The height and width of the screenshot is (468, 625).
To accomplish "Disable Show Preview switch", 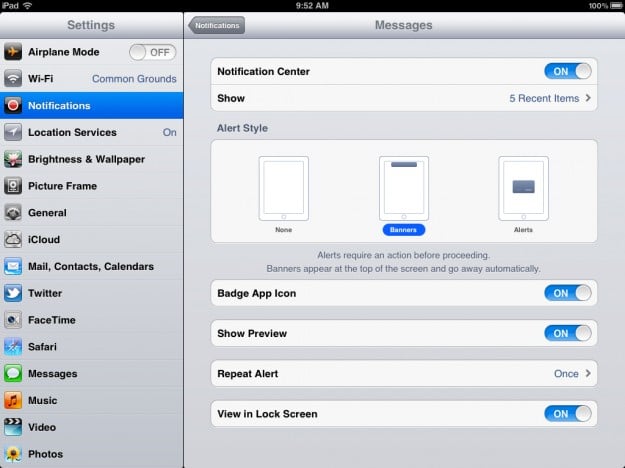I will 568,333.
